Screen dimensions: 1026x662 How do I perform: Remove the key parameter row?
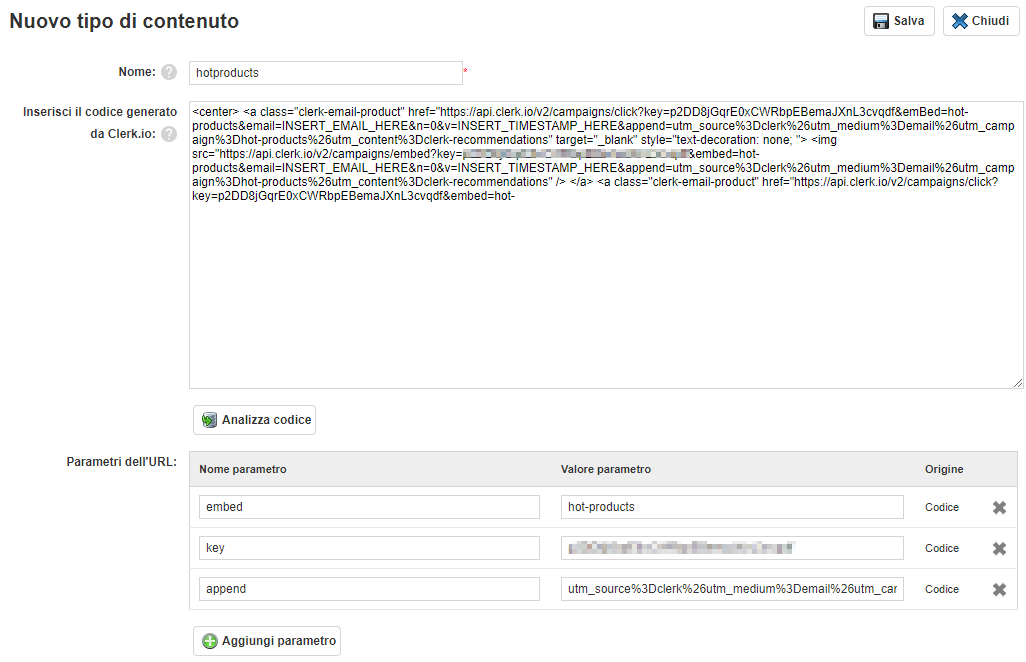[998, 548]
